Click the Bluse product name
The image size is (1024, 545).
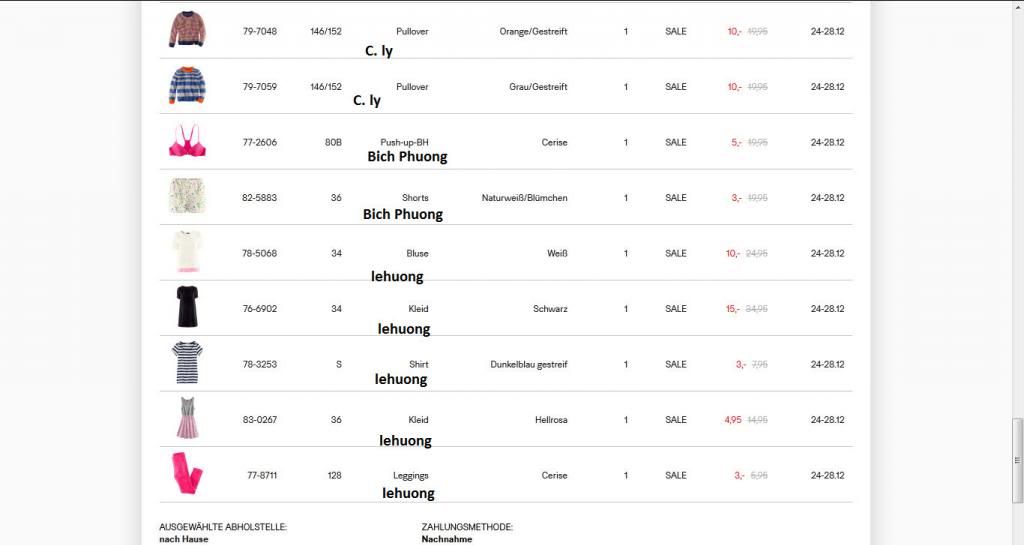[x=417, y=254]
